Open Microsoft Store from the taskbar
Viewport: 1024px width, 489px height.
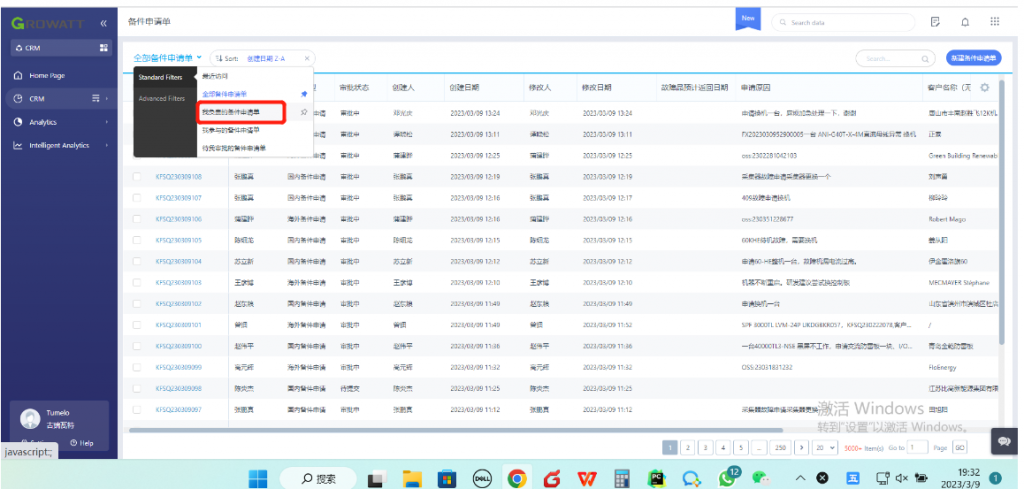(447, 479)
